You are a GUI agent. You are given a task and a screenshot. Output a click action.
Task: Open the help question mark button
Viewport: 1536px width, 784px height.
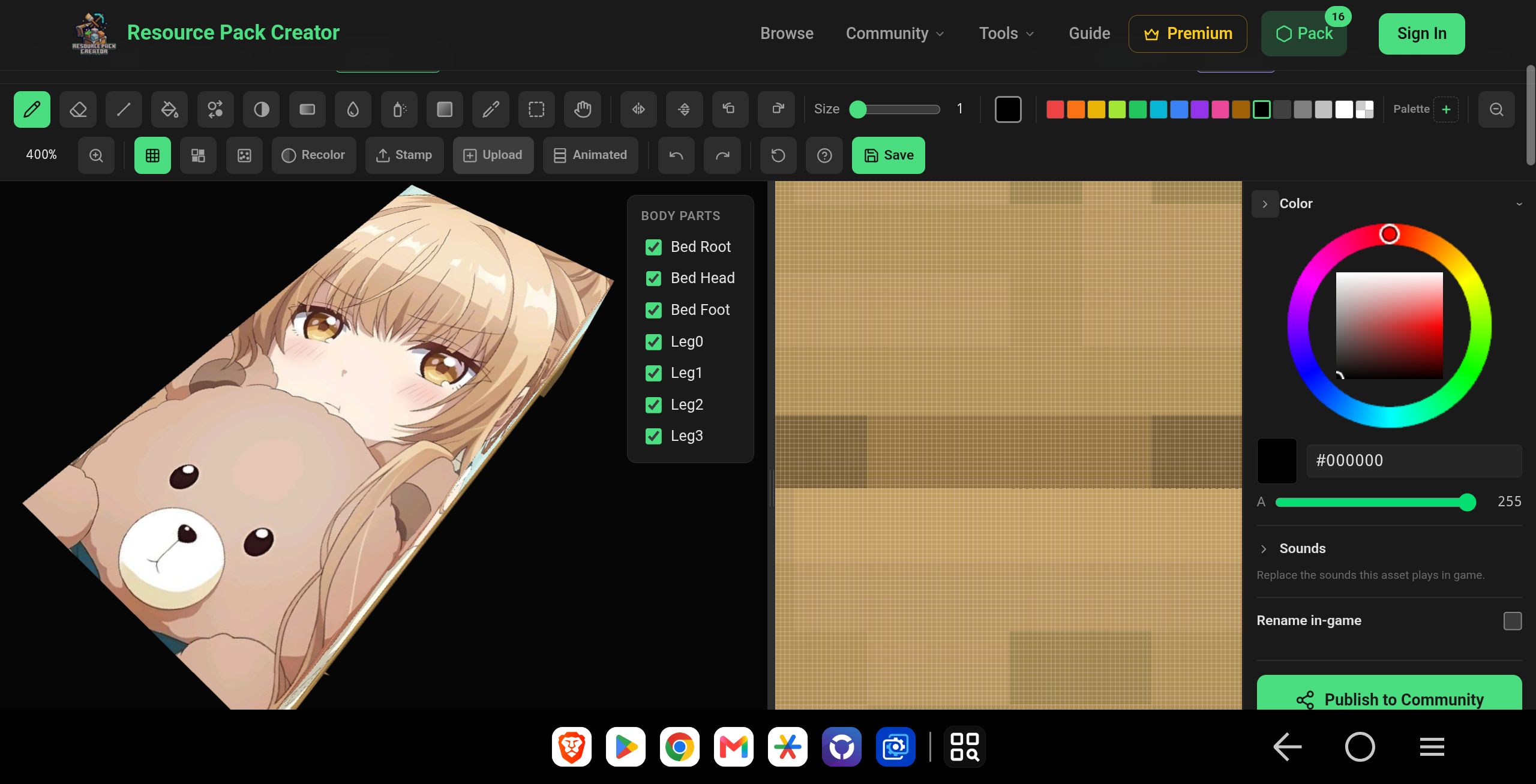click(x=824, y=155)
